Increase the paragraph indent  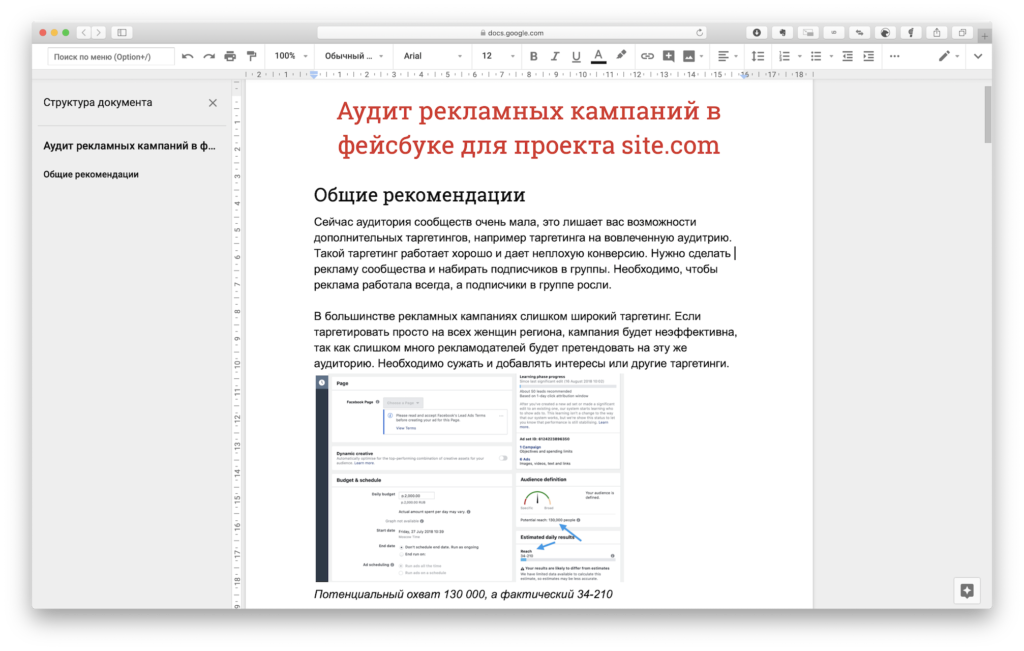pyautogui.click(x=869, y=57)
